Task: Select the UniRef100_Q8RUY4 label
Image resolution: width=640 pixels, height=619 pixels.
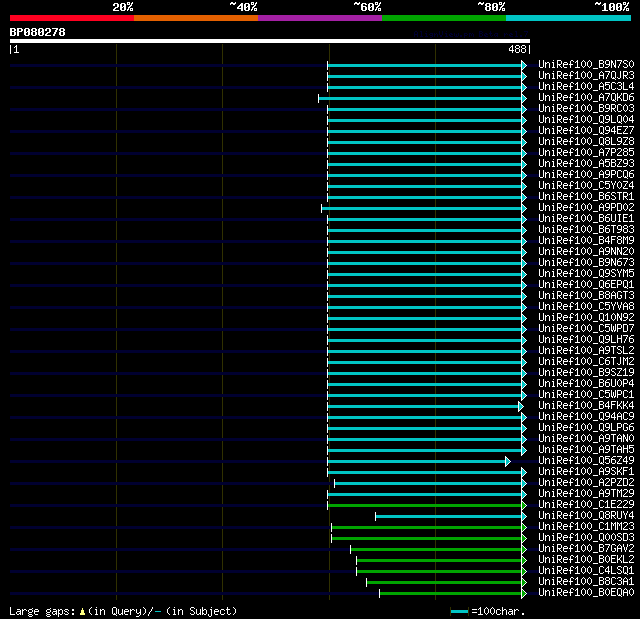Action: click(586, 516)
